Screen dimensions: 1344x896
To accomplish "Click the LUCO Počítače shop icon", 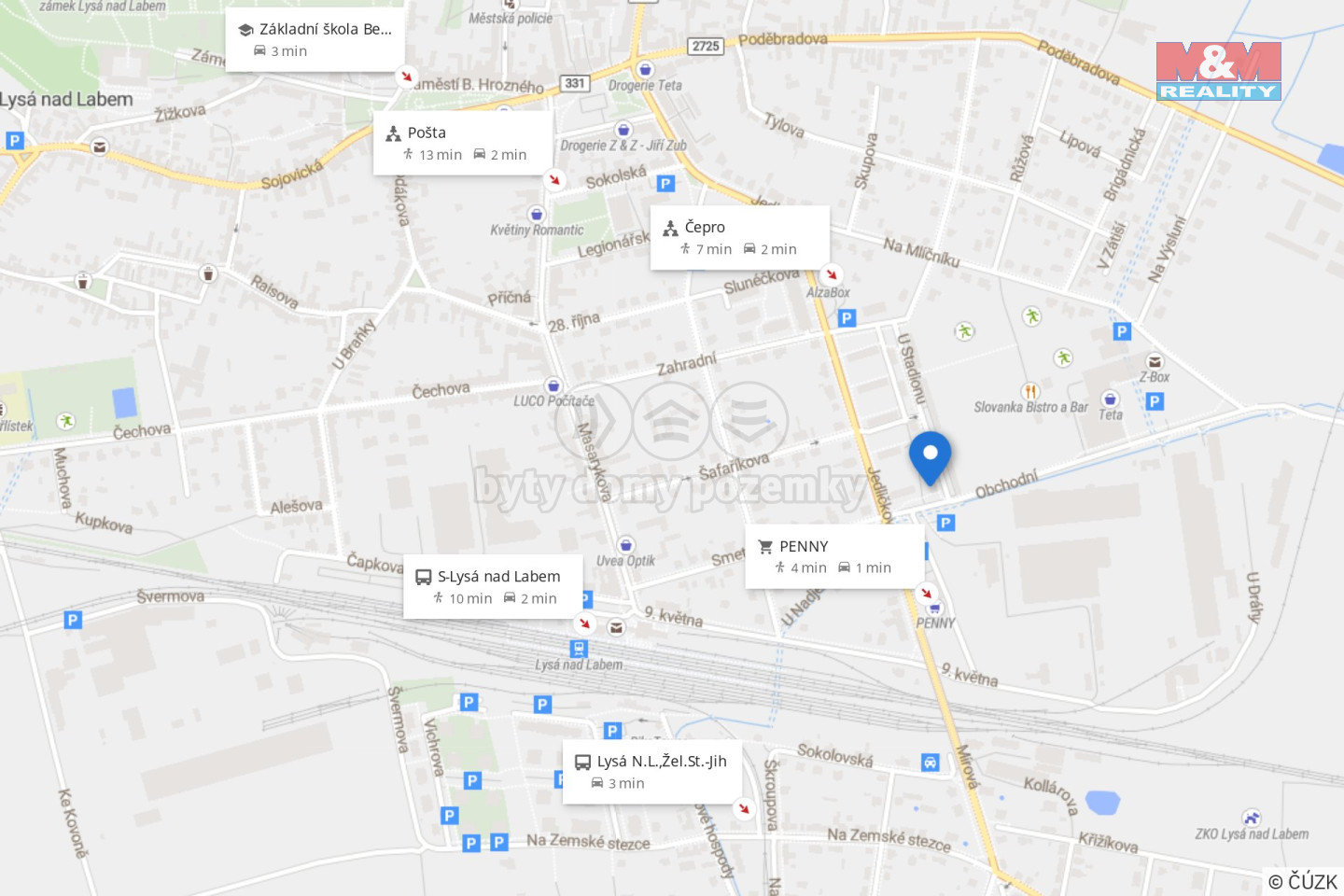I will [553, 385].
